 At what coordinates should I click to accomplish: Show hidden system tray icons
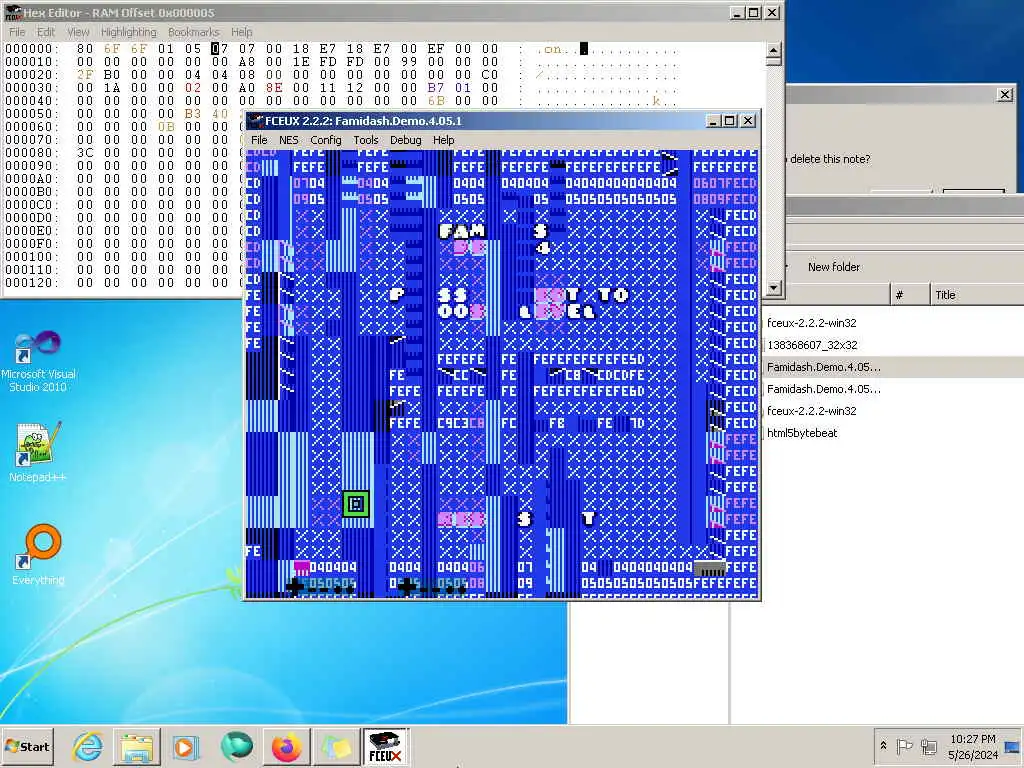point(883,745)
